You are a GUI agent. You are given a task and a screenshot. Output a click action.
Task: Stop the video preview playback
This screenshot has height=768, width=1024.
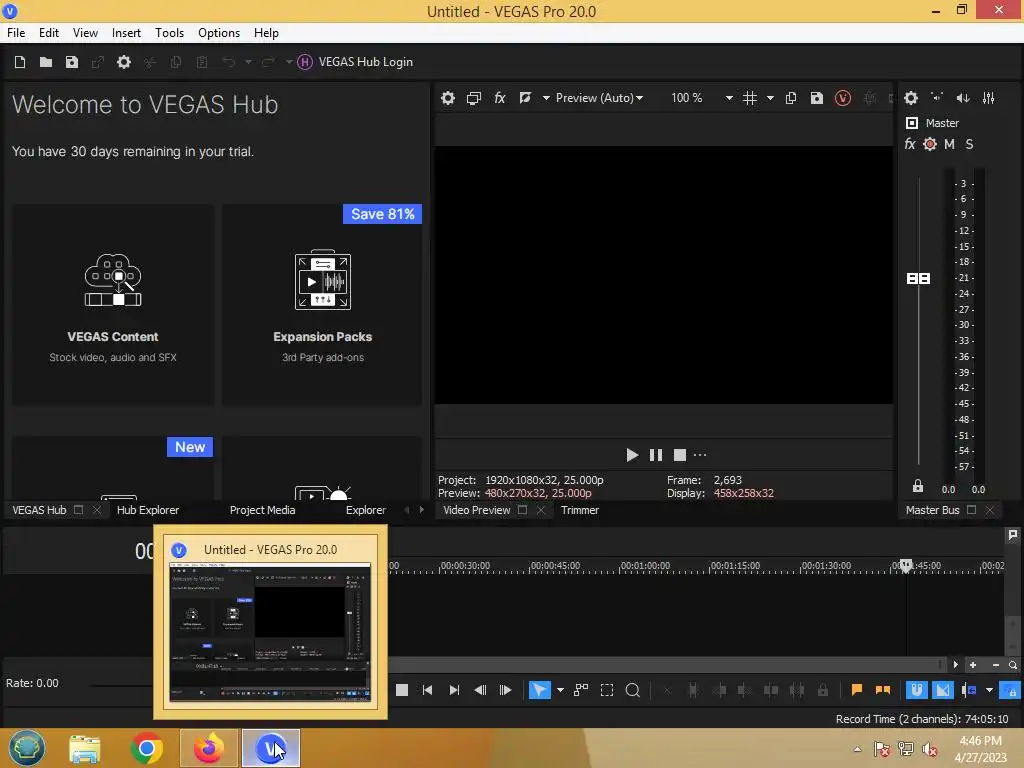coord(680,455)
